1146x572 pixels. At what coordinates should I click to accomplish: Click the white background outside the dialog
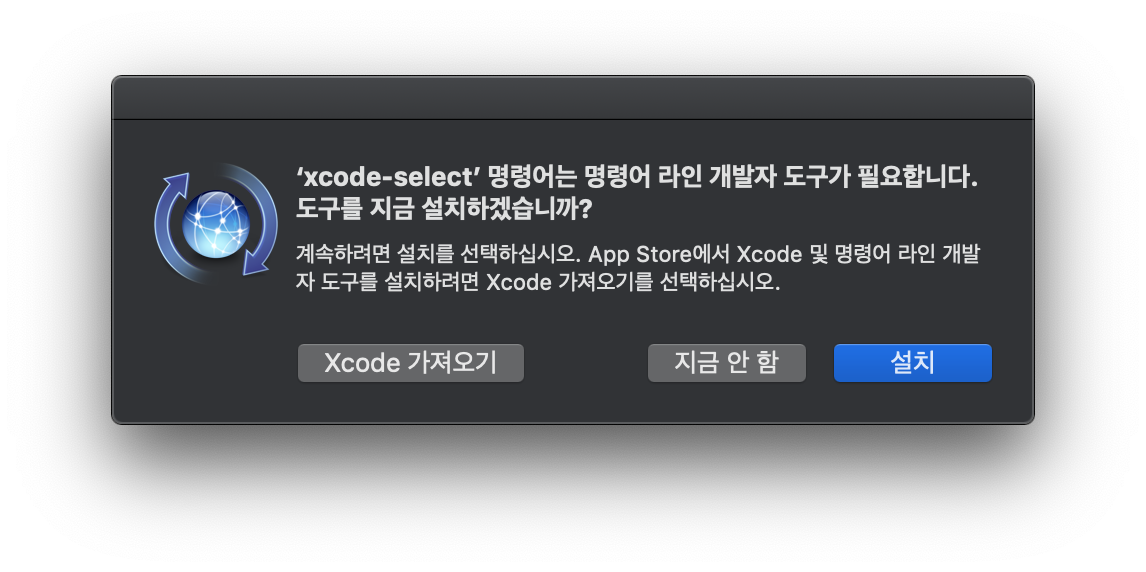point(573,504)
